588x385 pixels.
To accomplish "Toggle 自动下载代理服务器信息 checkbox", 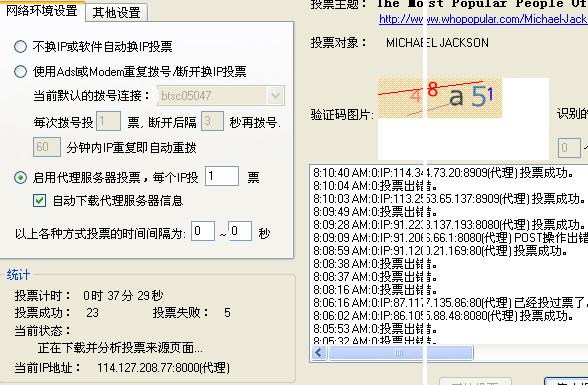I will click(x=39, y=201).
